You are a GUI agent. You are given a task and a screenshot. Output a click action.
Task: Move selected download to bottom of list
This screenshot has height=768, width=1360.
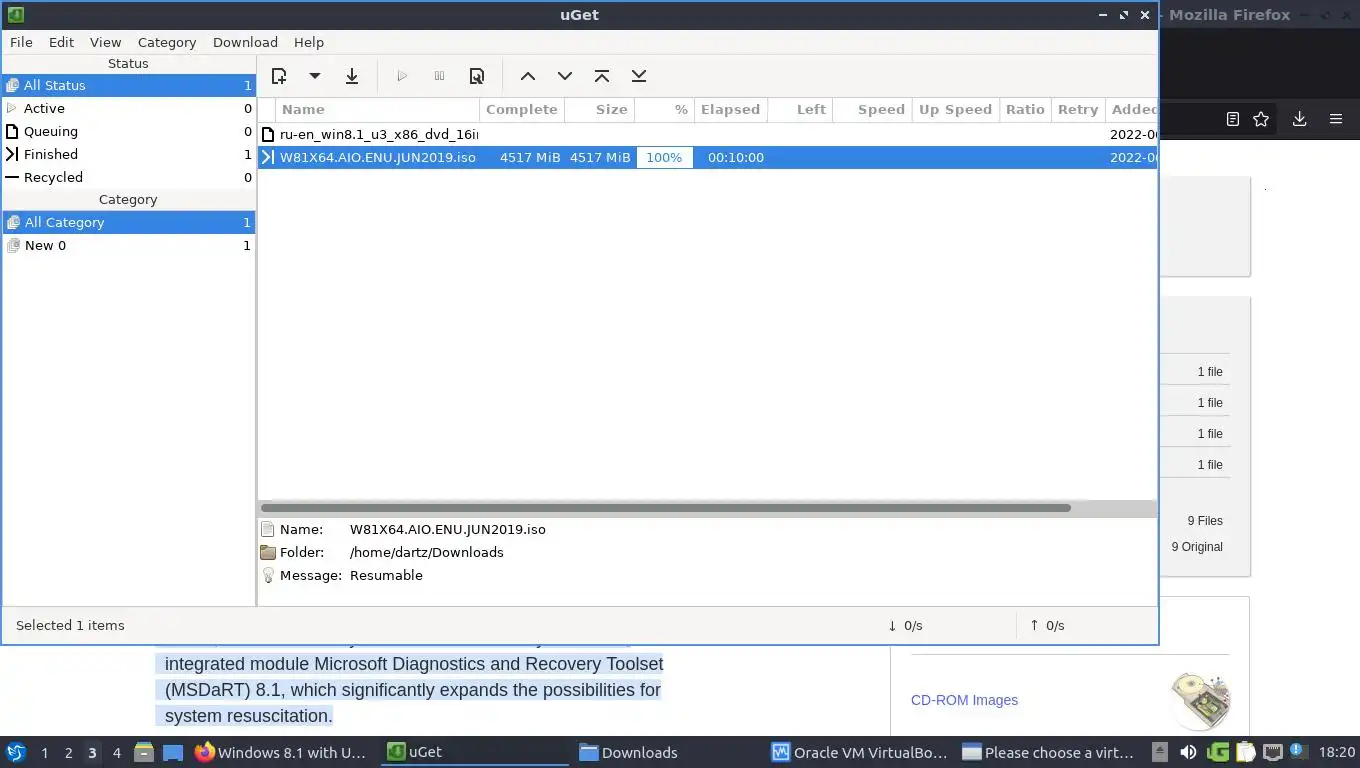639,76
